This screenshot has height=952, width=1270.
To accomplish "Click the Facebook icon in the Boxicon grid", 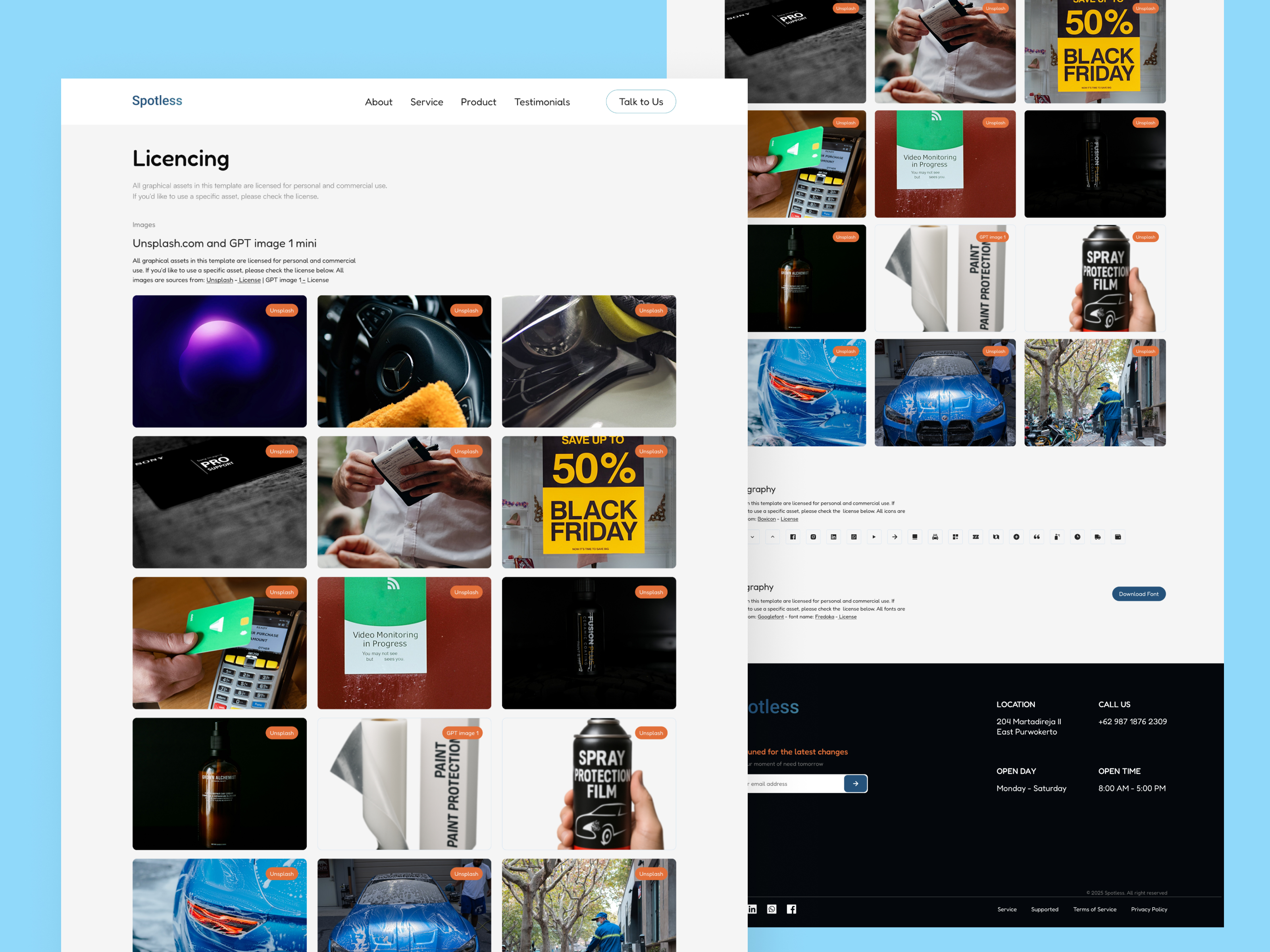I will coord(793,537).
